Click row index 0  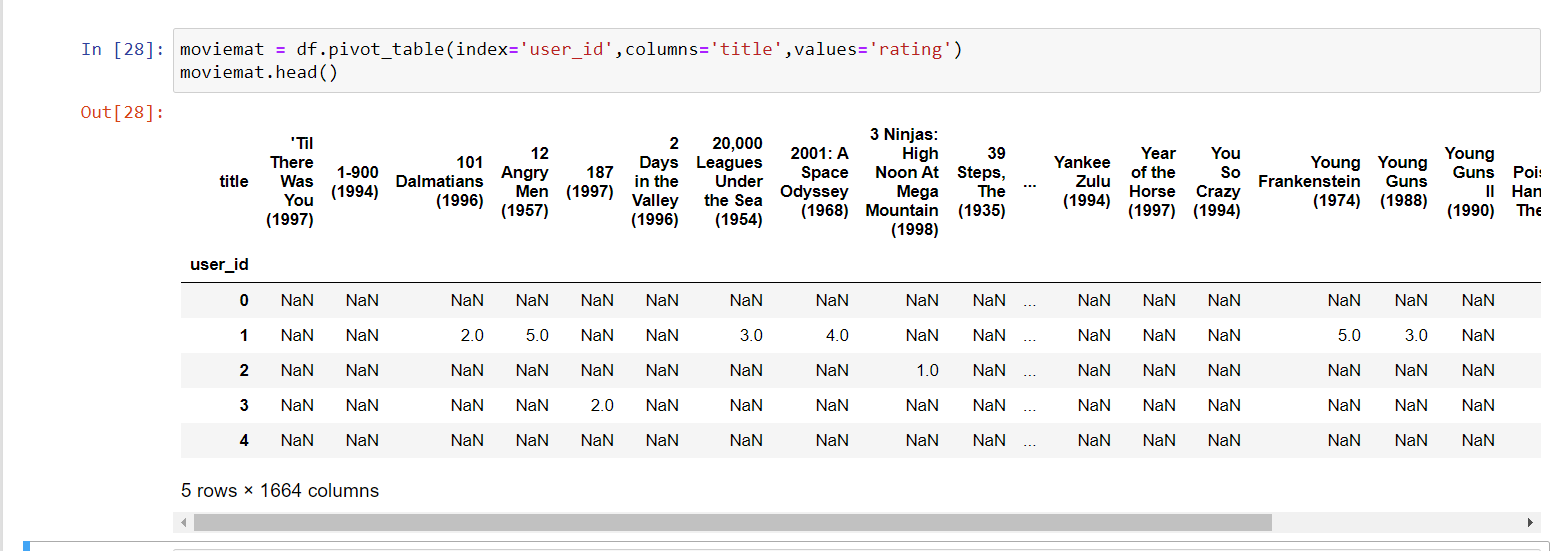244,300
